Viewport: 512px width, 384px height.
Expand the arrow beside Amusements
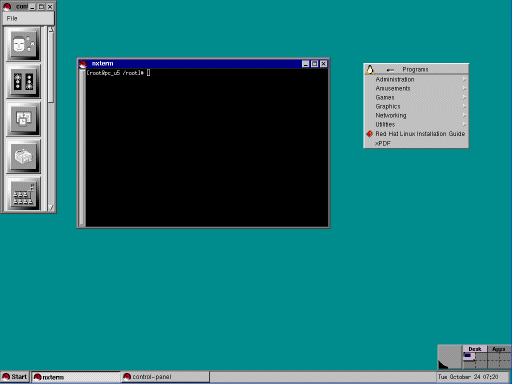(464, 88)
